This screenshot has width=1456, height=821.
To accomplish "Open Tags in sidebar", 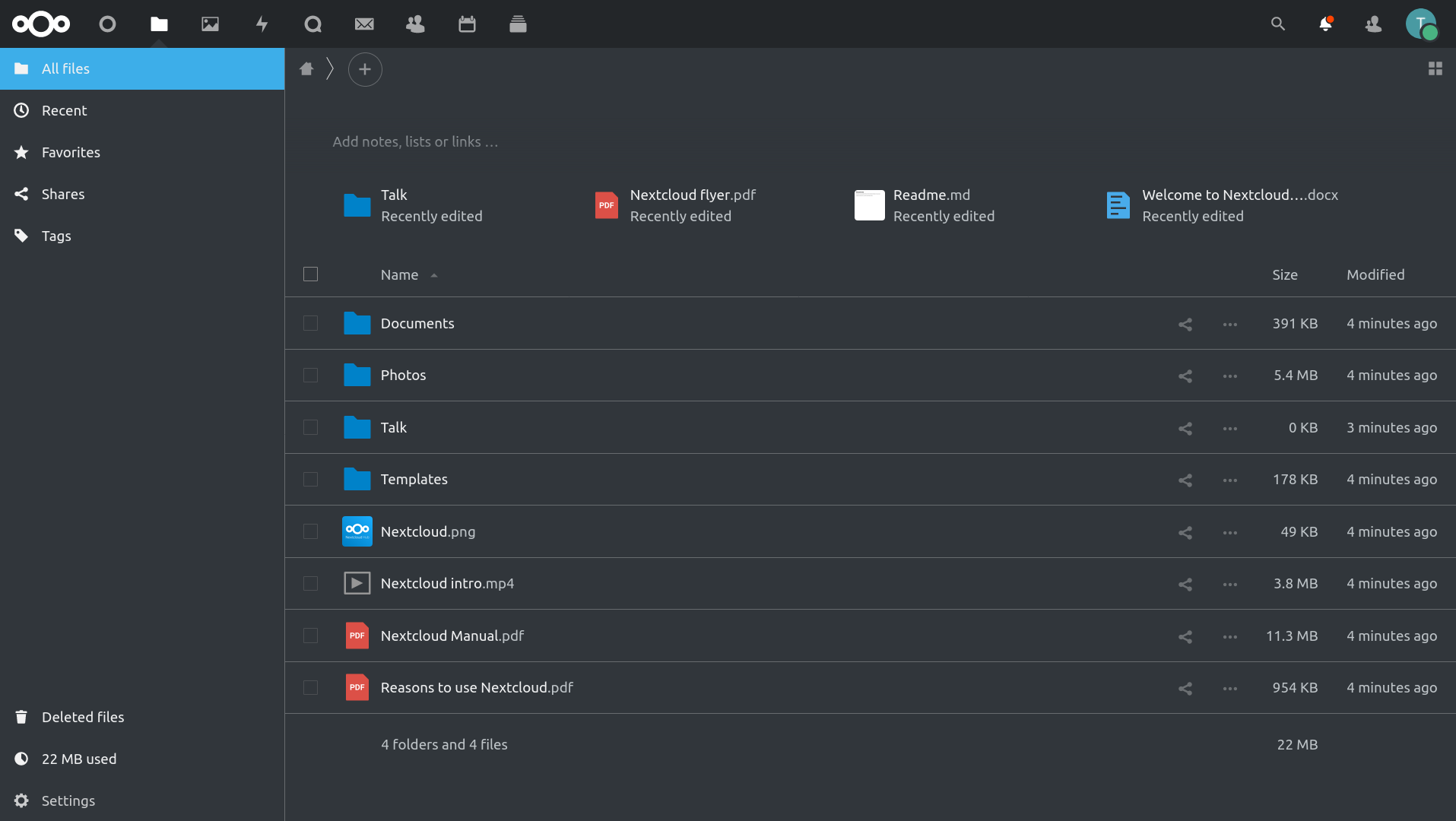I will [142, 236].
